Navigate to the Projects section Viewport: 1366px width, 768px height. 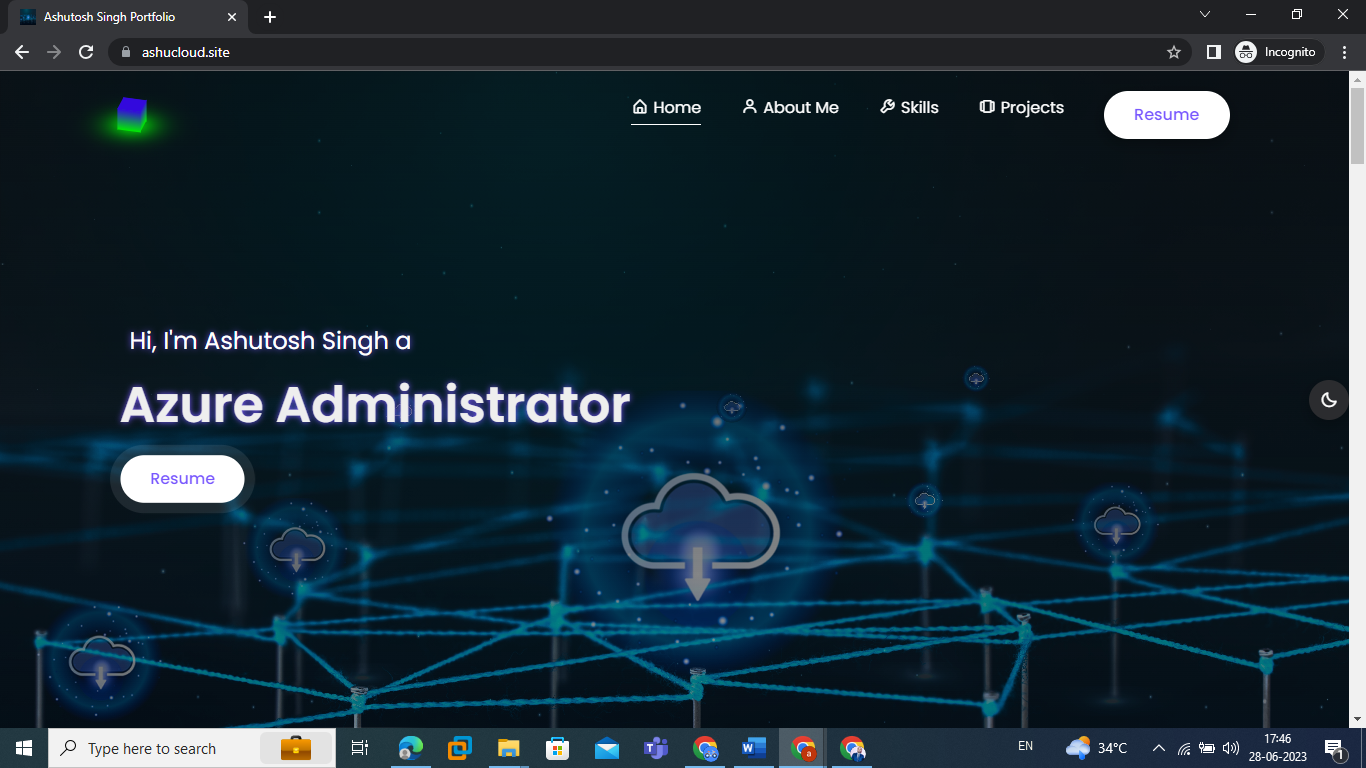click(x=1021, y=108)
